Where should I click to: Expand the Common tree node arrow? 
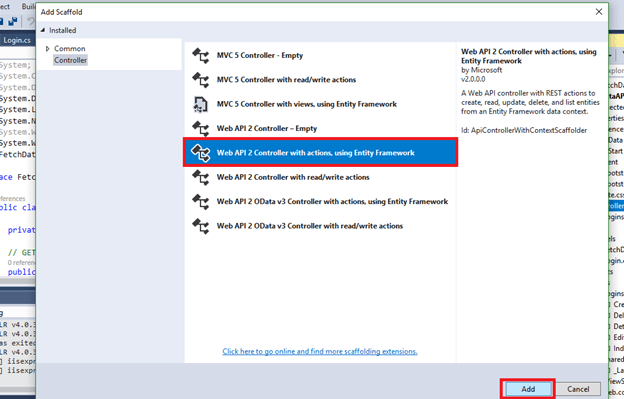(47, 49)
